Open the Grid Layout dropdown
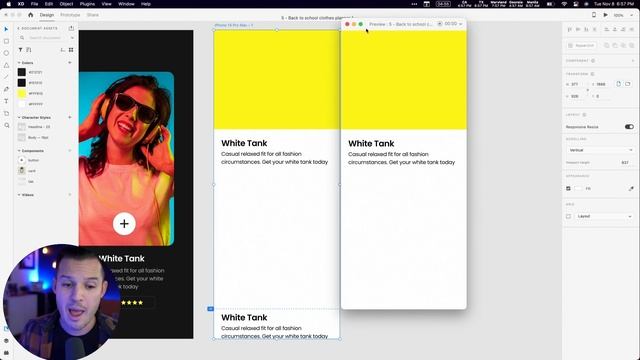Viewport: 640px width, 360px height. tap(604, 216)
